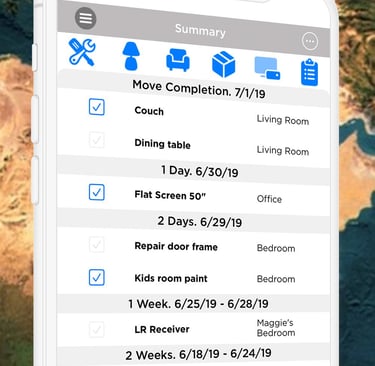Select the clipboard checklist icon
The height and width of the screenshot is (366, 375).
click(x=310, y=72)
